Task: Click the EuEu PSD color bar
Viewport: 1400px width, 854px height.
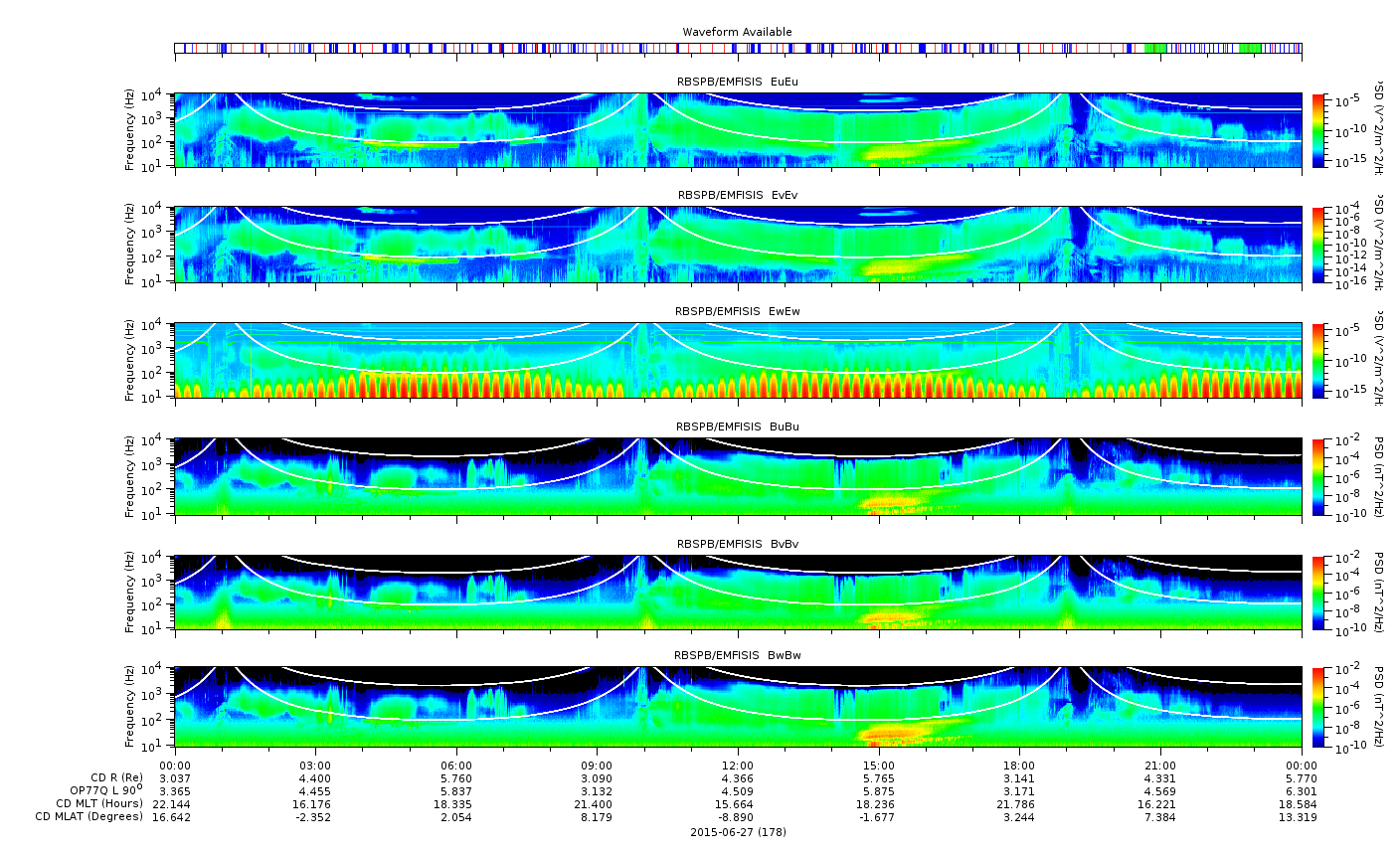Action: (x=1319, y=130)
